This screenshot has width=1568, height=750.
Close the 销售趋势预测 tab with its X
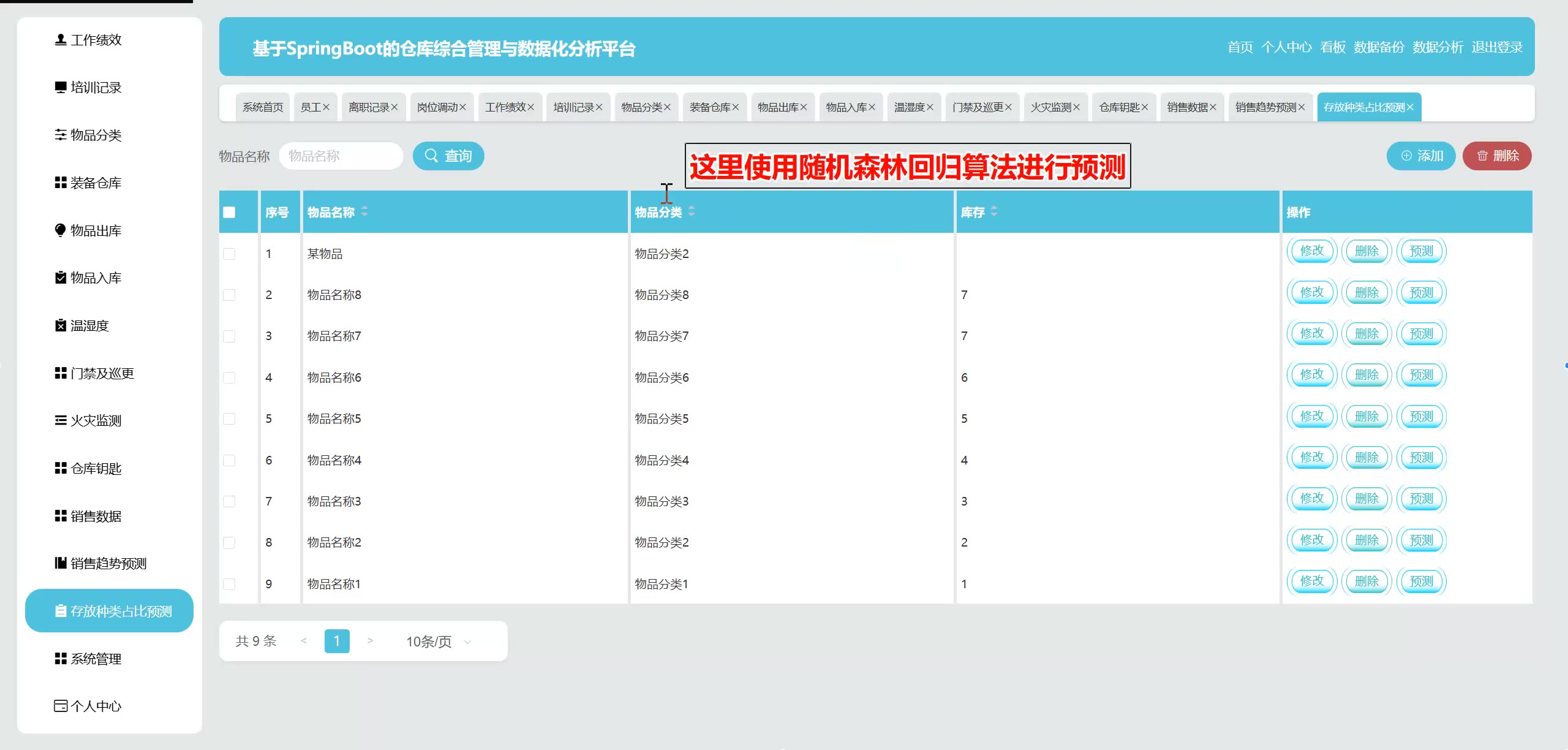[1302, 107]
